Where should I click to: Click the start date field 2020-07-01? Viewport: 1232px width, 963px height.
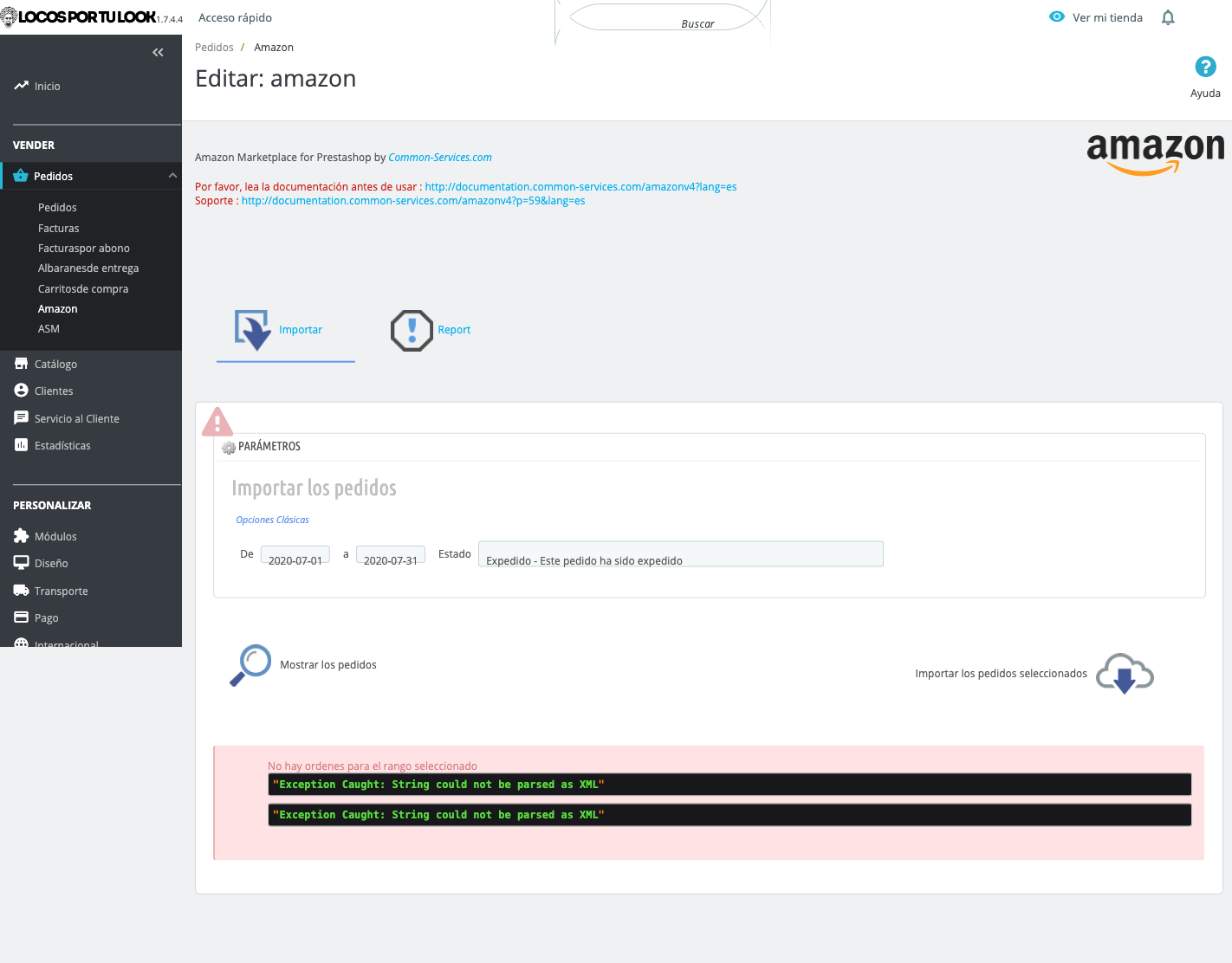pyautogui.click(x=295, y=555)
